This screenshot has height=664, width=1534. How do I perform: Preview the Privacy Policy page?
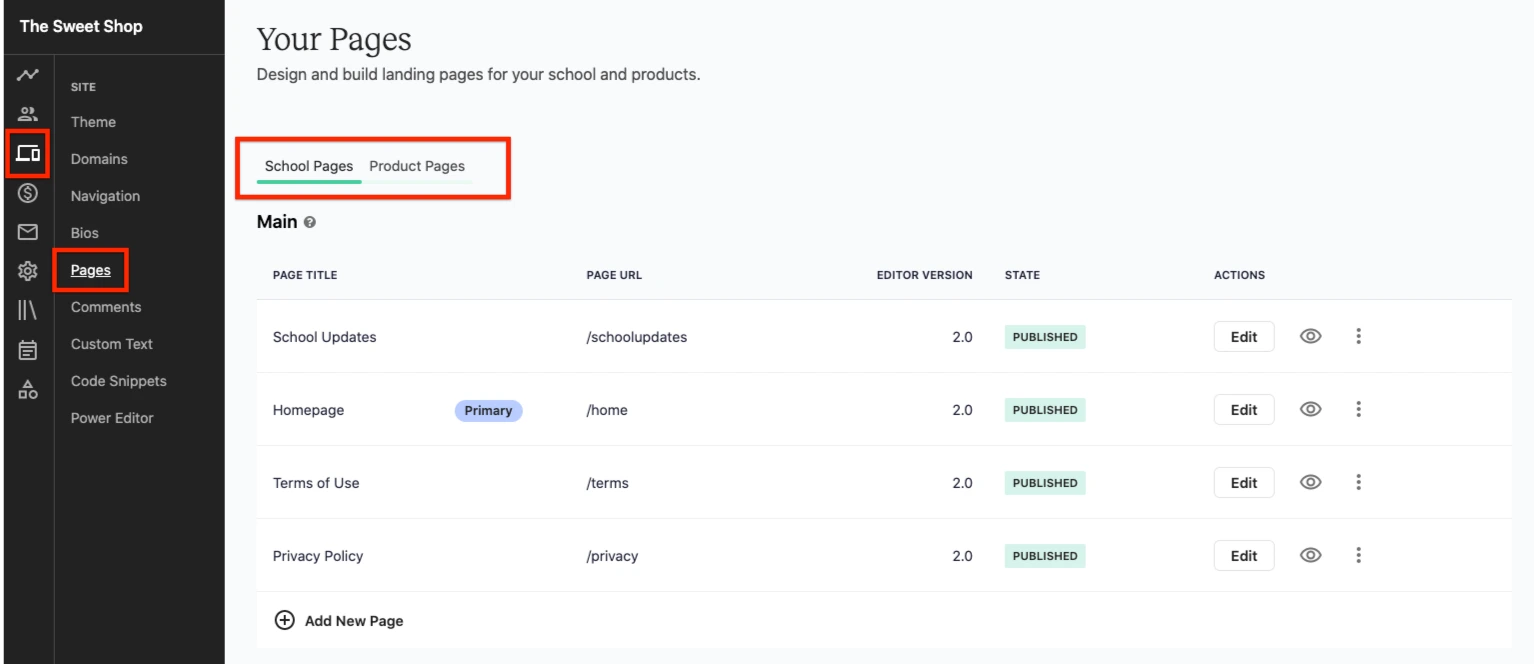coord(1311,555)
